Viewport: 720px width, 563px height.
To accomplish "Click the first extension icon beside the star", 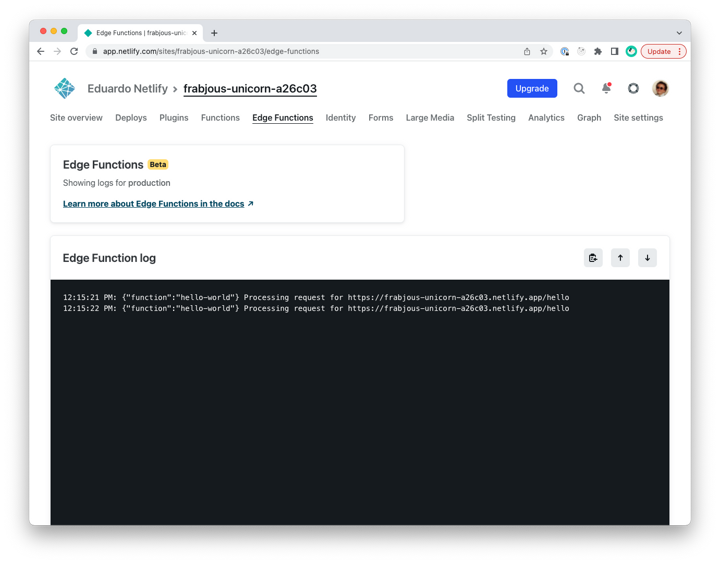I will click(x=565, y=51).
